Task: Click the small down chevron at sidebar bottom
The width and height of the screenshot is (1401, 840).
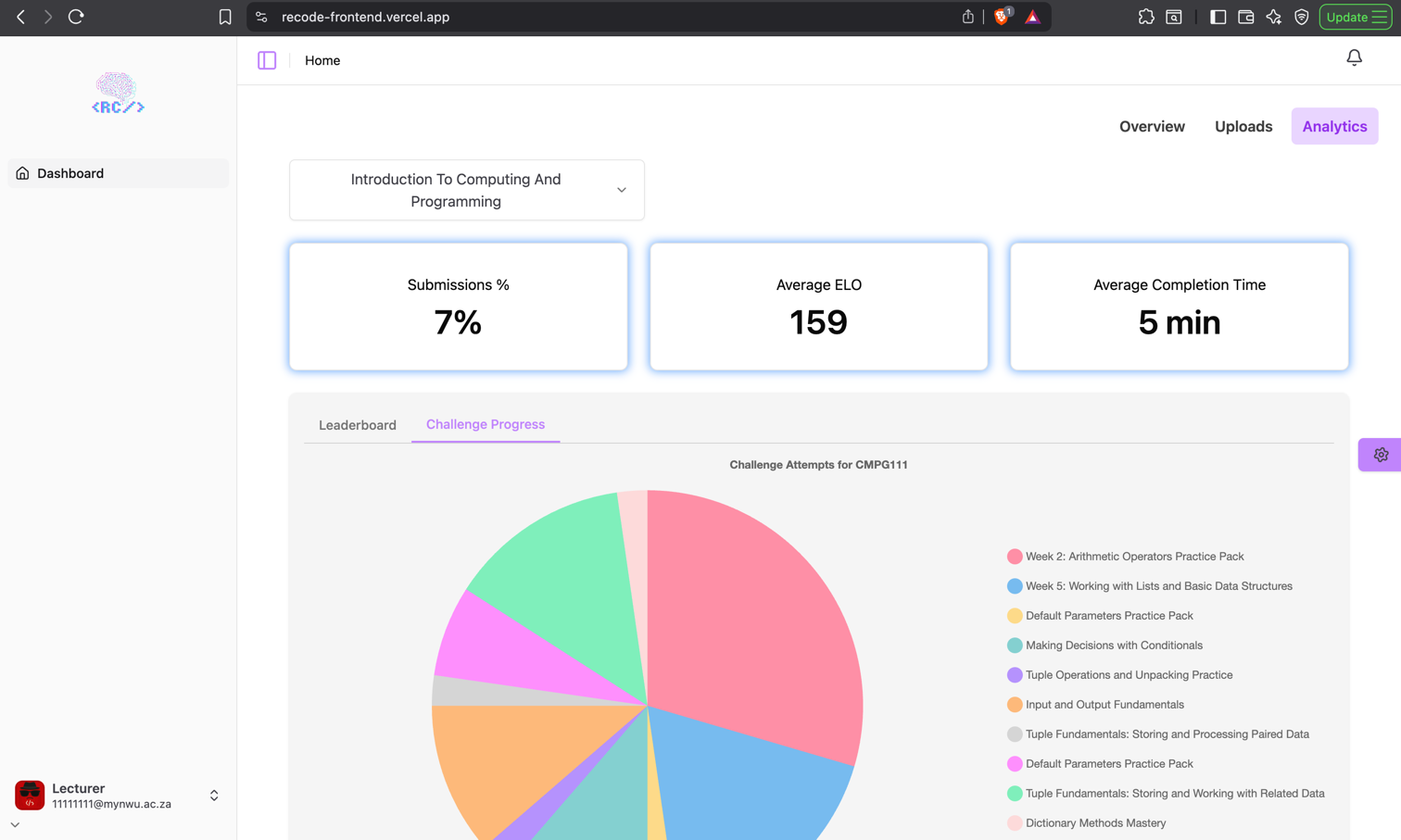Action: click(x=15, y=824)
